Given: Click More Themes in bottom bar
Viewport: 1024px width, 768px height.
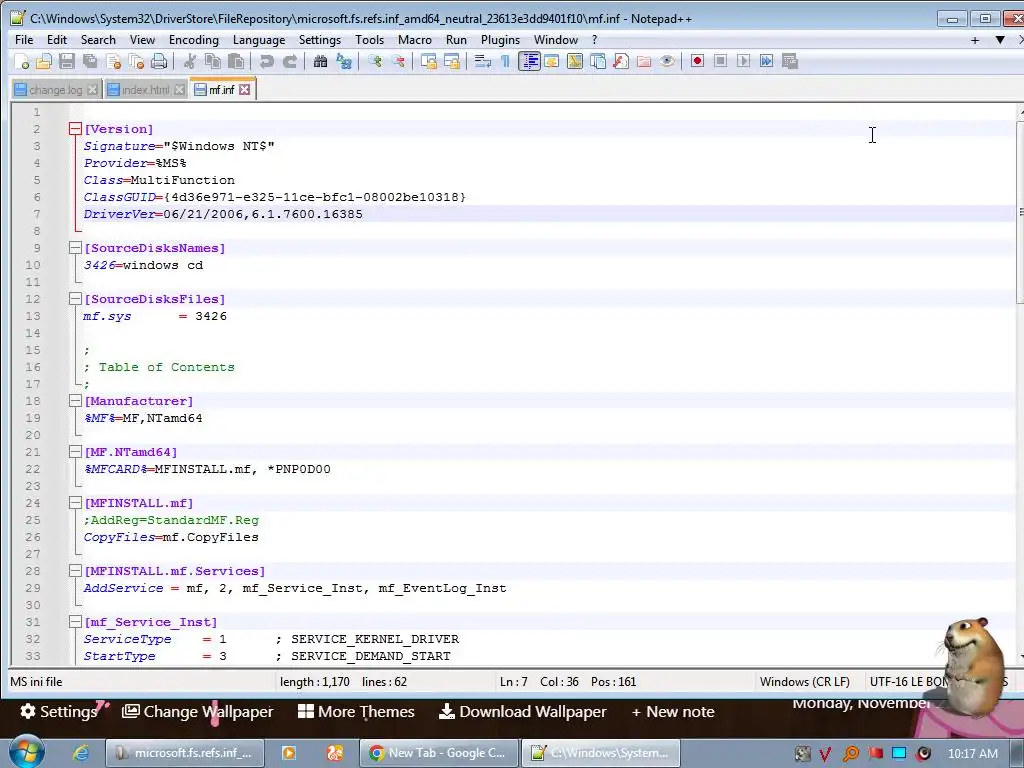Looking at the screenshot, I should click(356, 711).
